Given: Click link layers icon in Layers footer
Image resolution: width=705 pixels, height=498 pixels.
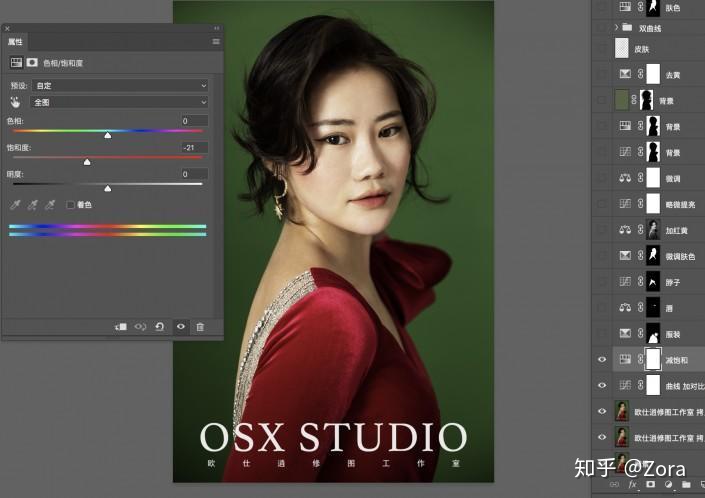Looking at the screenshot, I should pyautogui.click(x=614, y=484).
